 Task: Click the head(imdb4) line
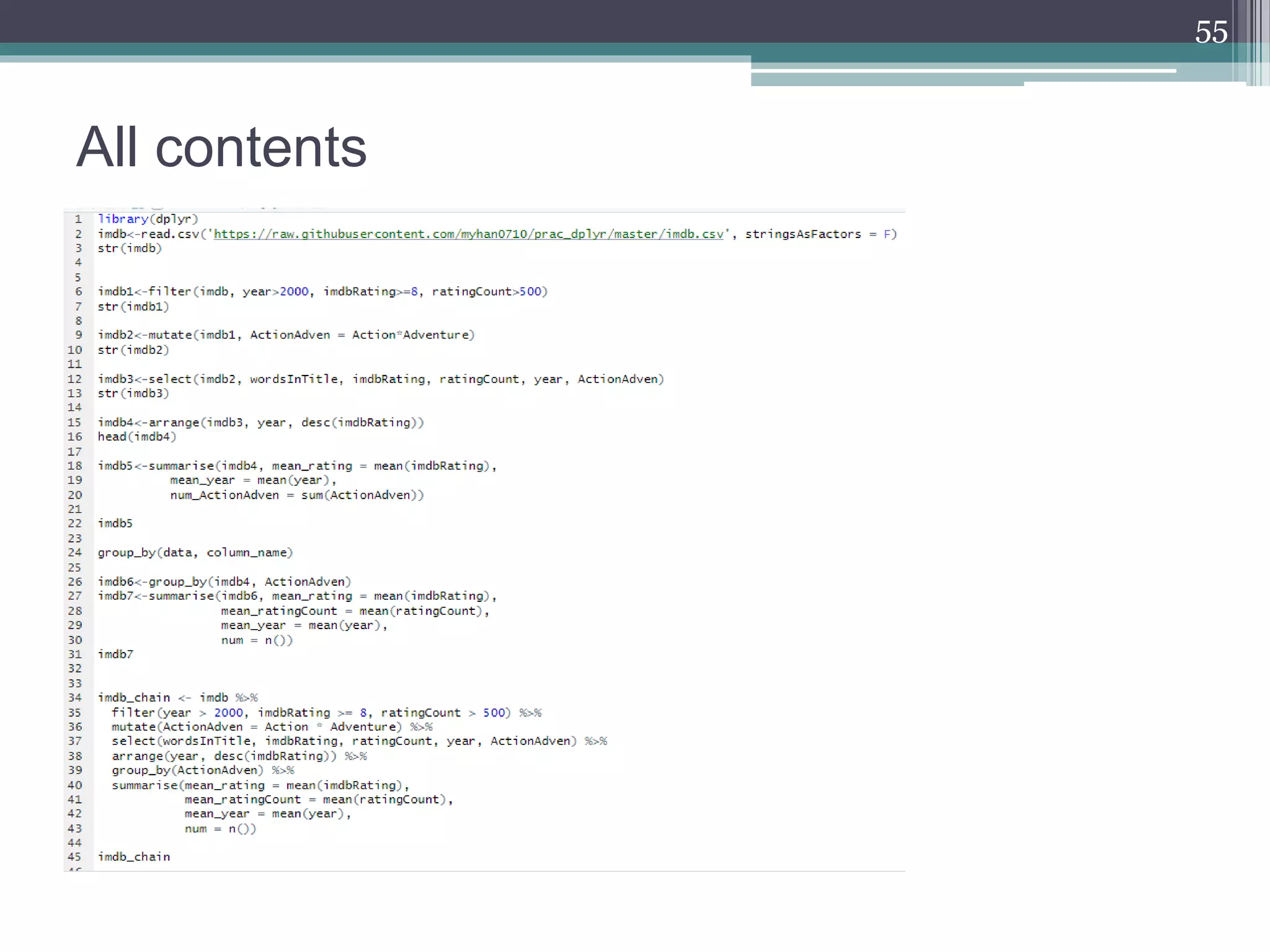point(137,437)
